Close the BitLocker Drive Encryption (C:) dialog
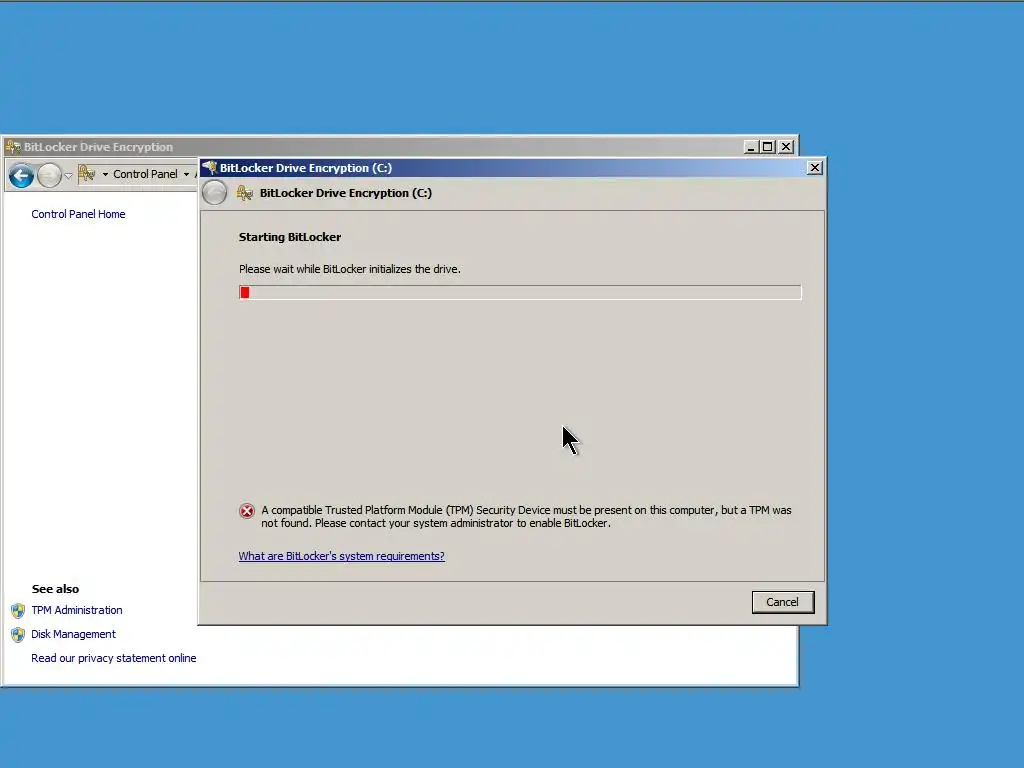1024x768 pixels. point(814,168)
